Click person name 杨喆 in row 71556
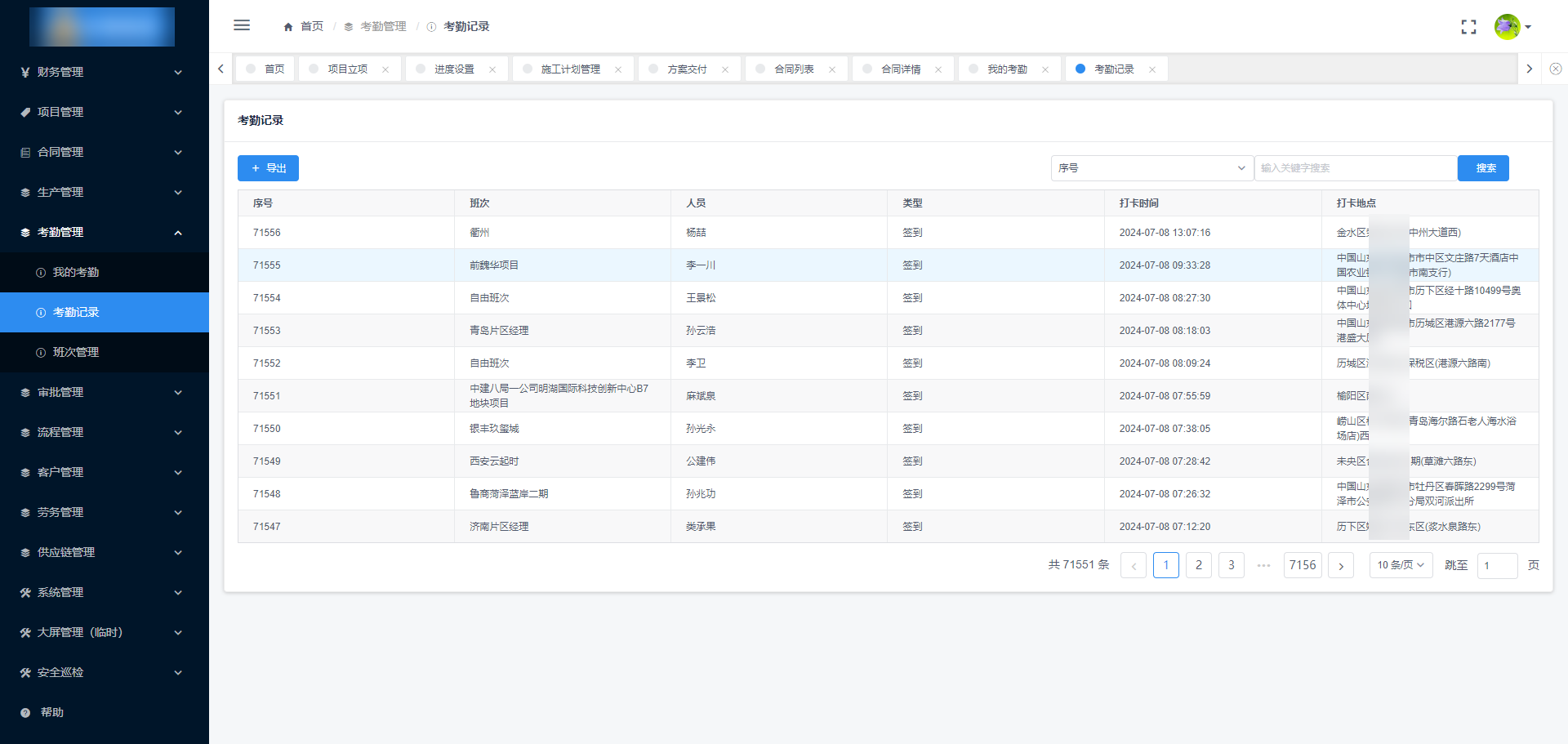The width and height of the screenshot is (1568, 744). pos(696,233)
